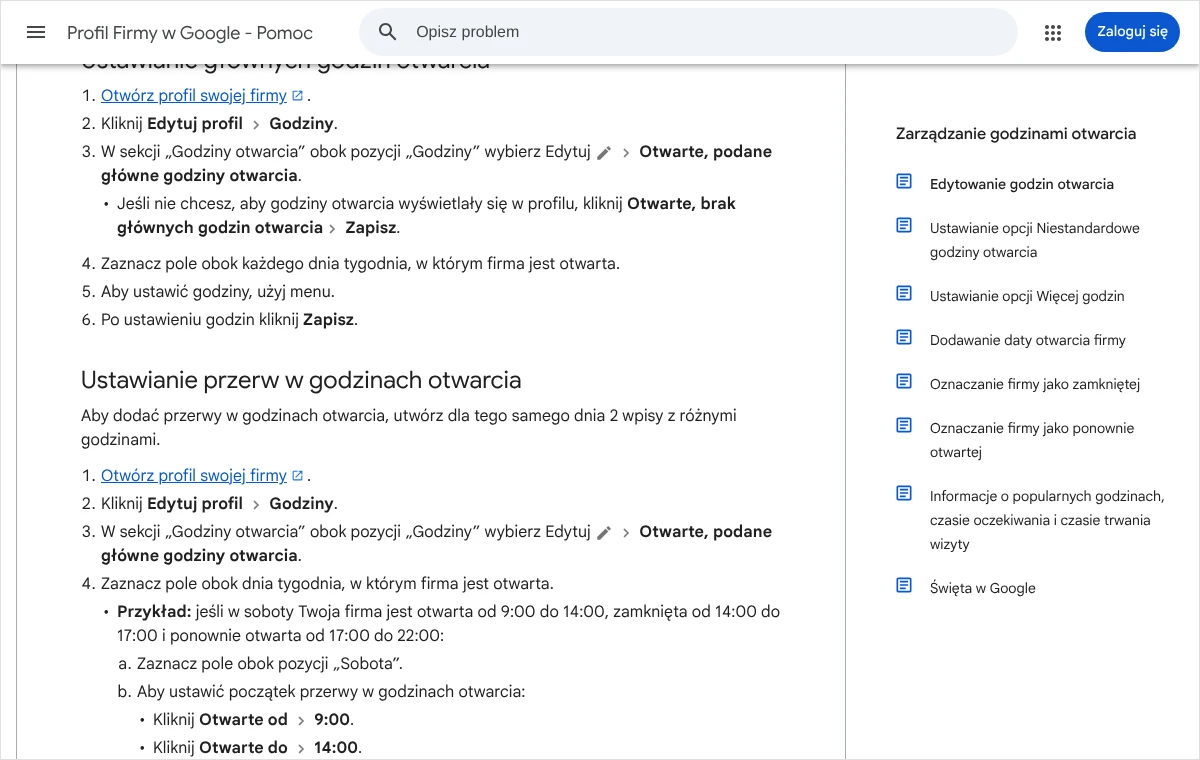
Task: Click document icon beside Więcej godzin
Action: 904,294
